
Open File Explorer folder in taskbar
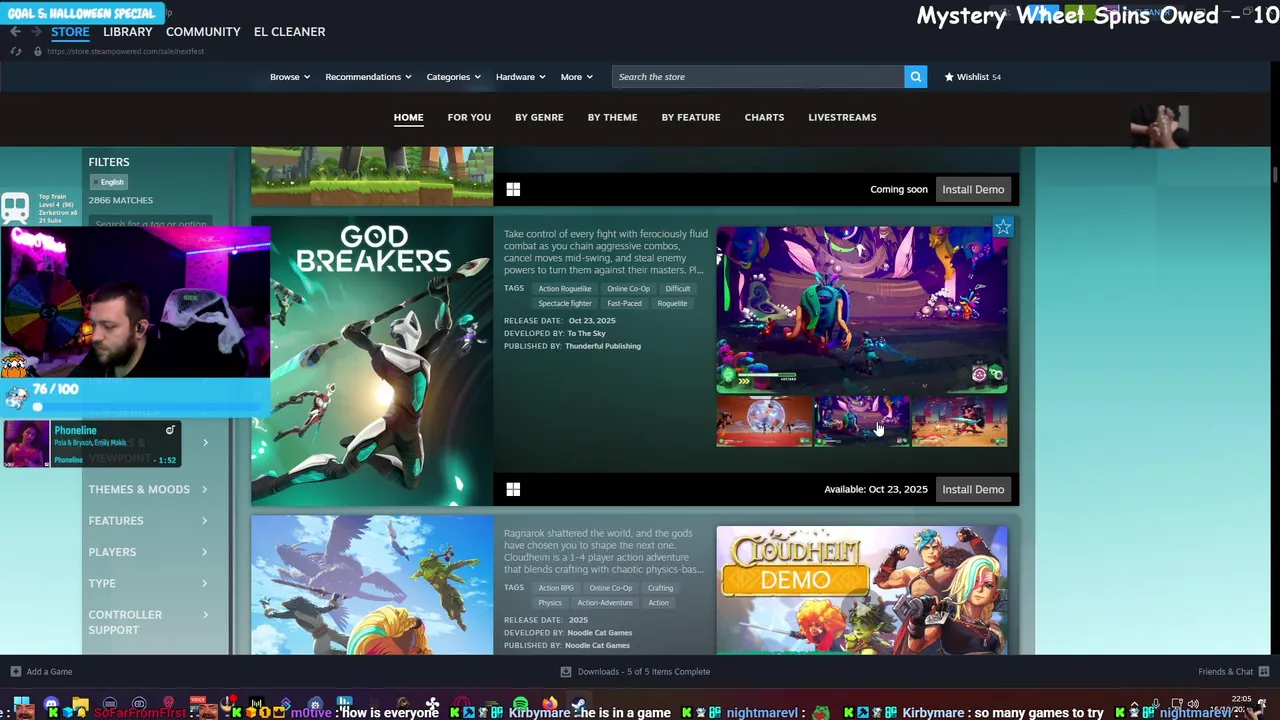point(81,705)
